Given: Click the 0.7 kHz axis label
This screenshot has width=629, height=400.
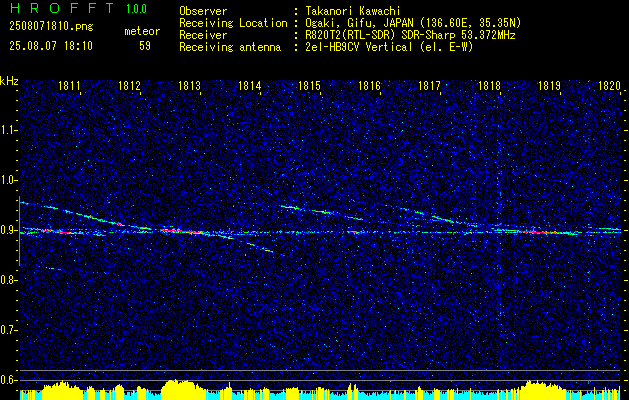Looking at the screenshot, I should pyautogui.click(x=8, y=330).
